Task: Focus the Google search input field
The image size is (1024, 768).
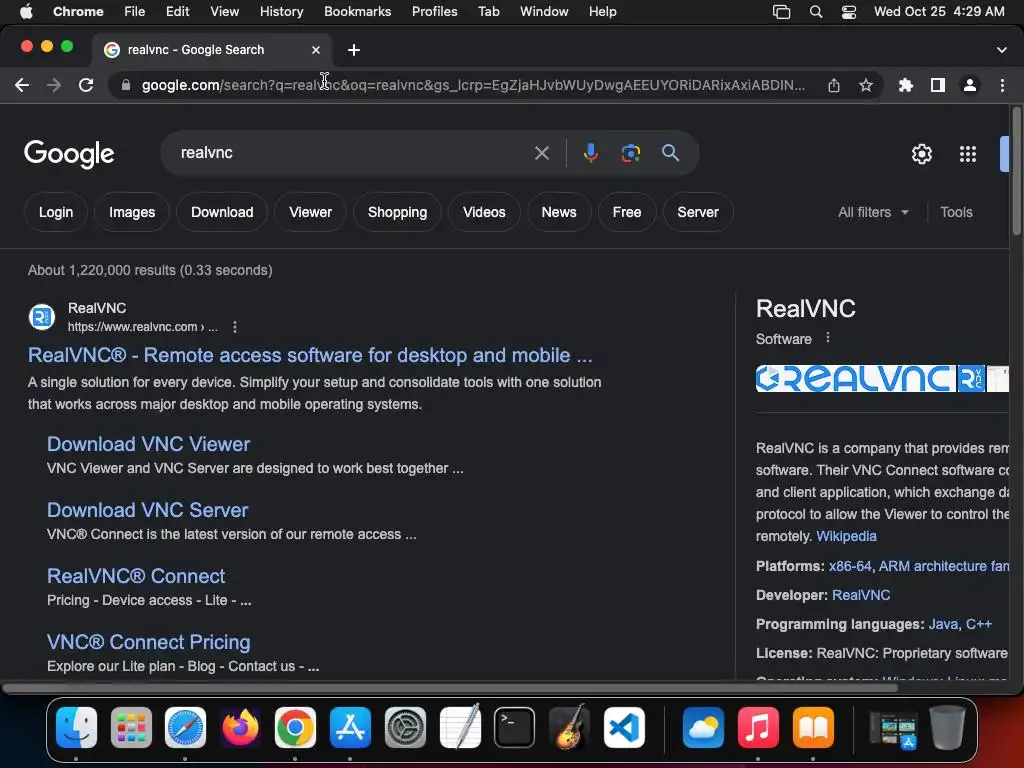Action: click(x=353, y=153)
